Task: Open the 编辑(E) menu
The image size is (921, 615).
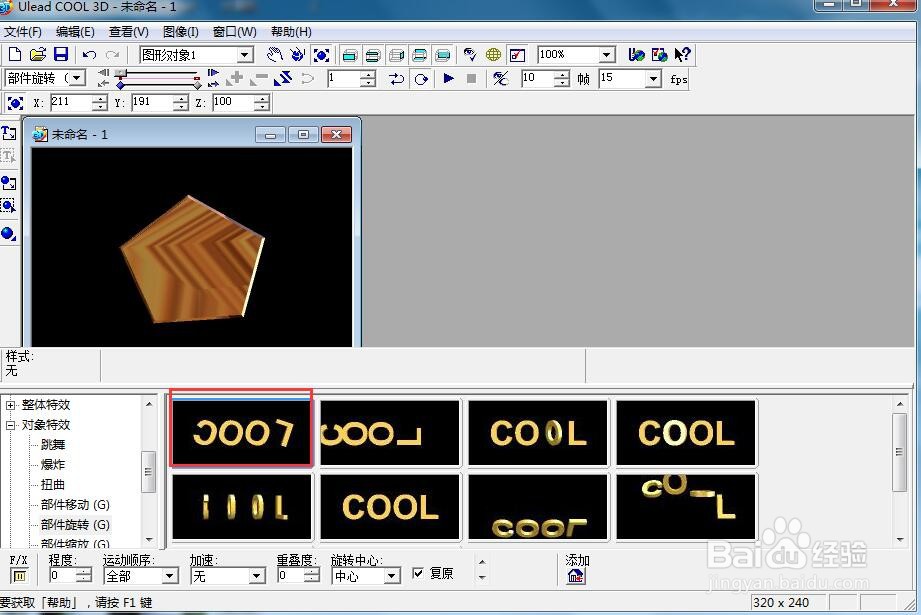Action: click(x=75, y=32)
